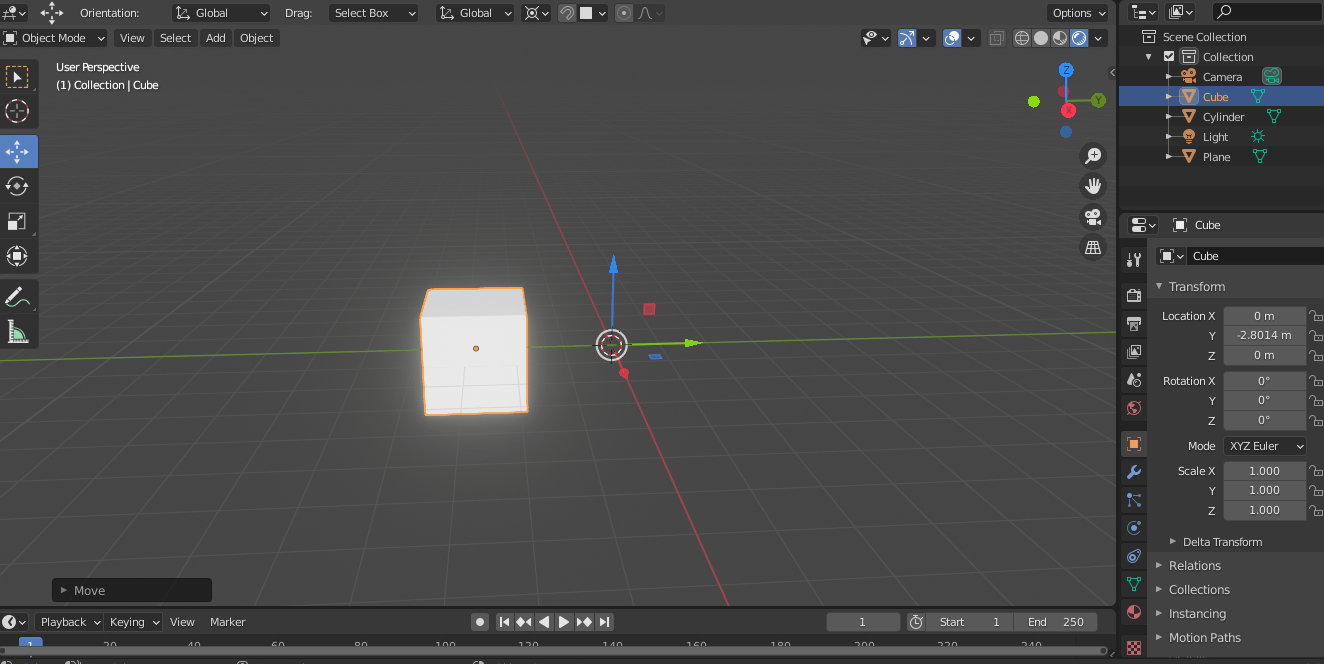
Task: Switch to Wireframe viewport shading
Action: click(x=1021, y=37)
